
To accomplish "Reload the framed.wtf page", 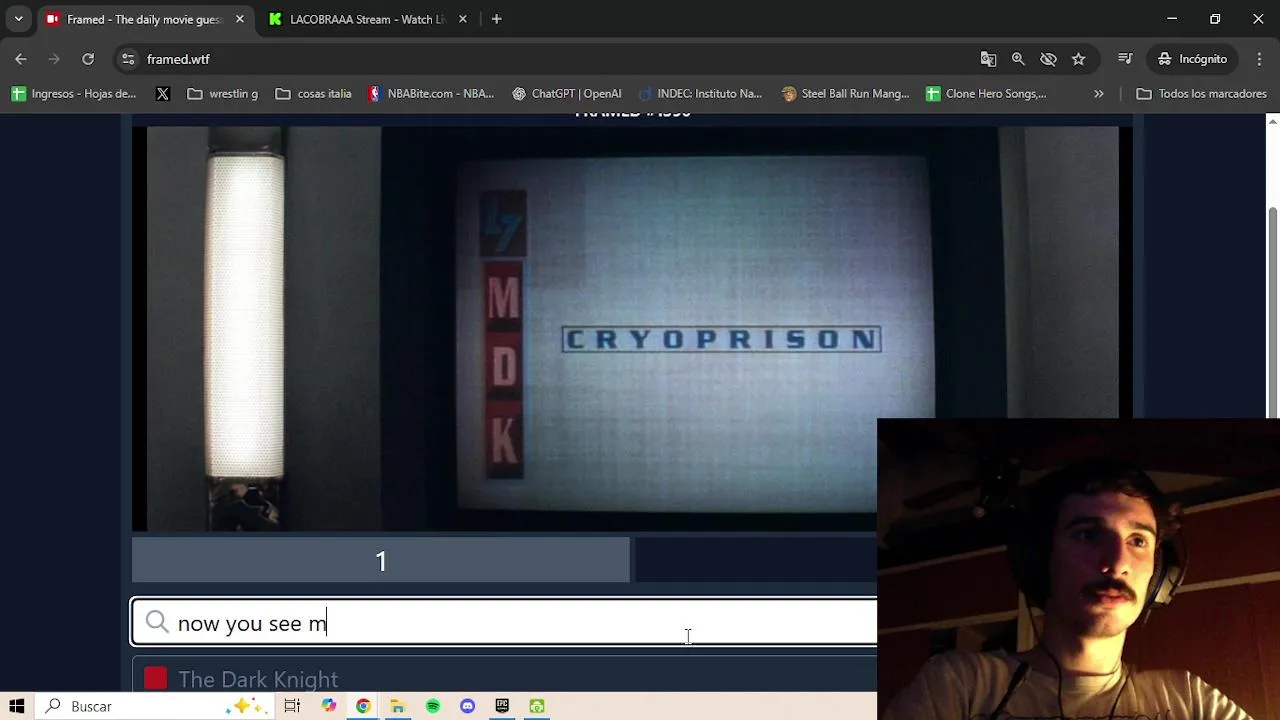I will pos(88,59).
